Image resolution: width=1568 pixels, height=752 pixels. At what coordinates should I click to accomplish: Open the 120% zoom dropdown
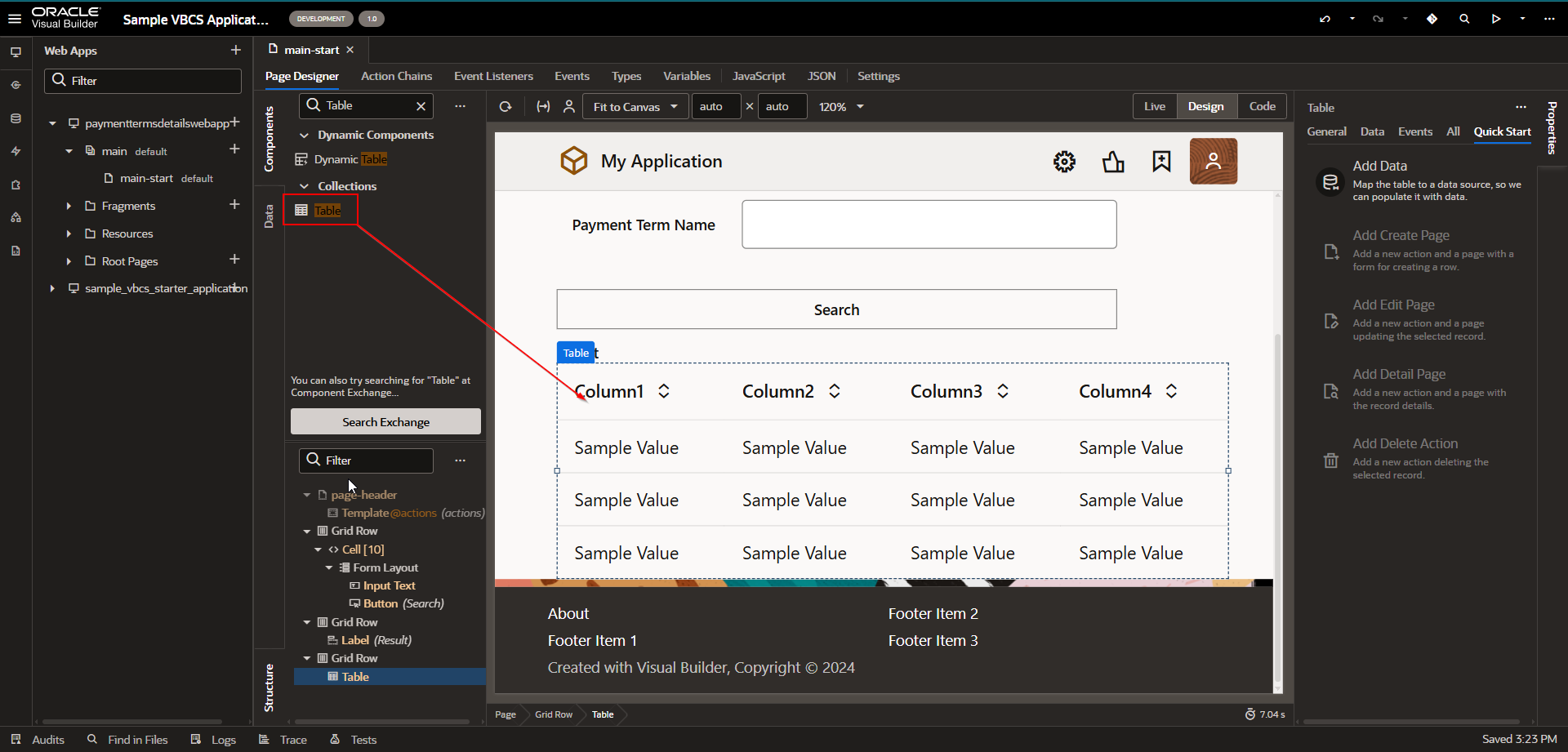(841, 106)
